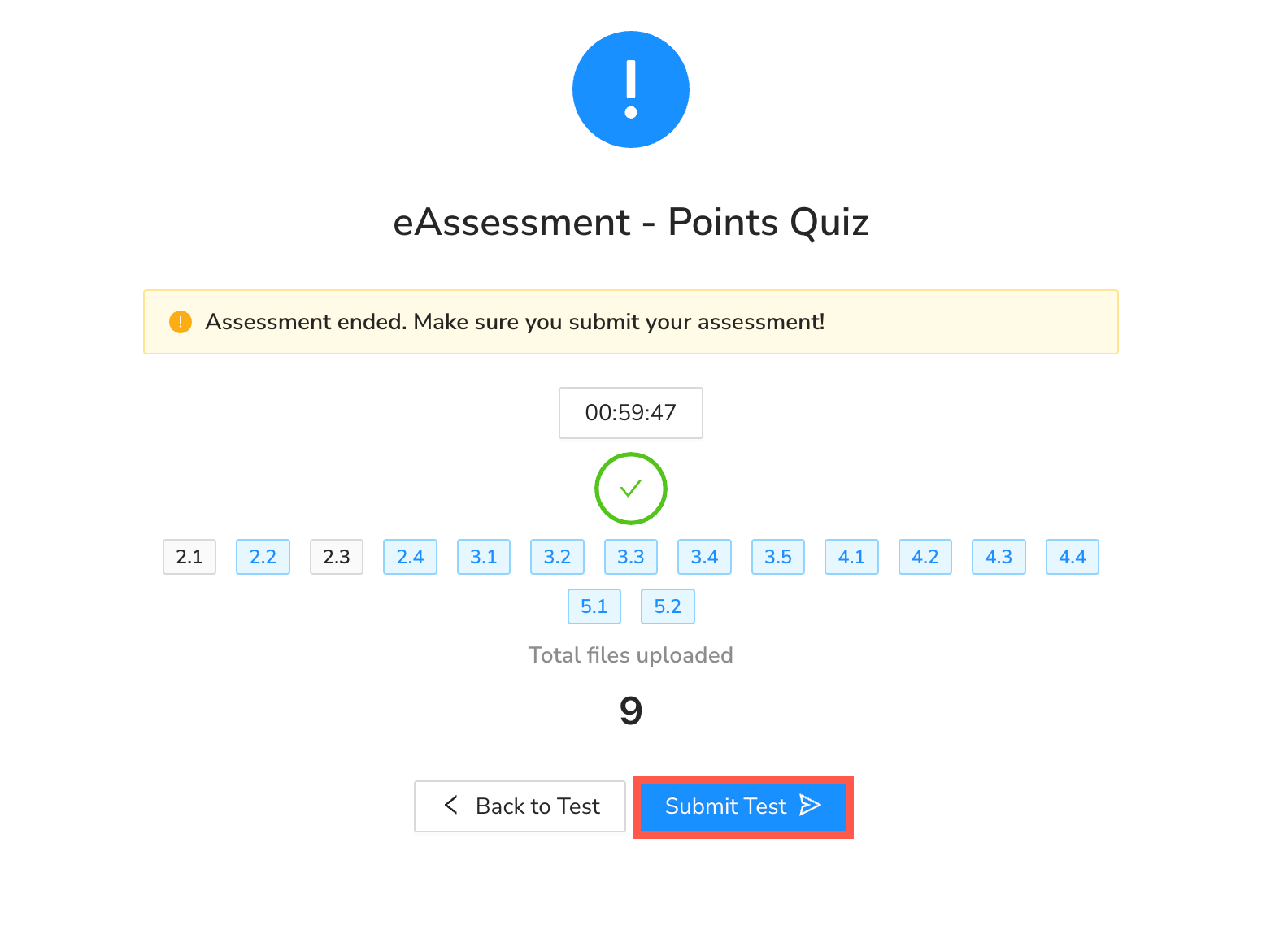Image resolution: width=1288 pixels, height=930 pixels.
Task: Select question 4.3
Action: (x=999, y=557)
